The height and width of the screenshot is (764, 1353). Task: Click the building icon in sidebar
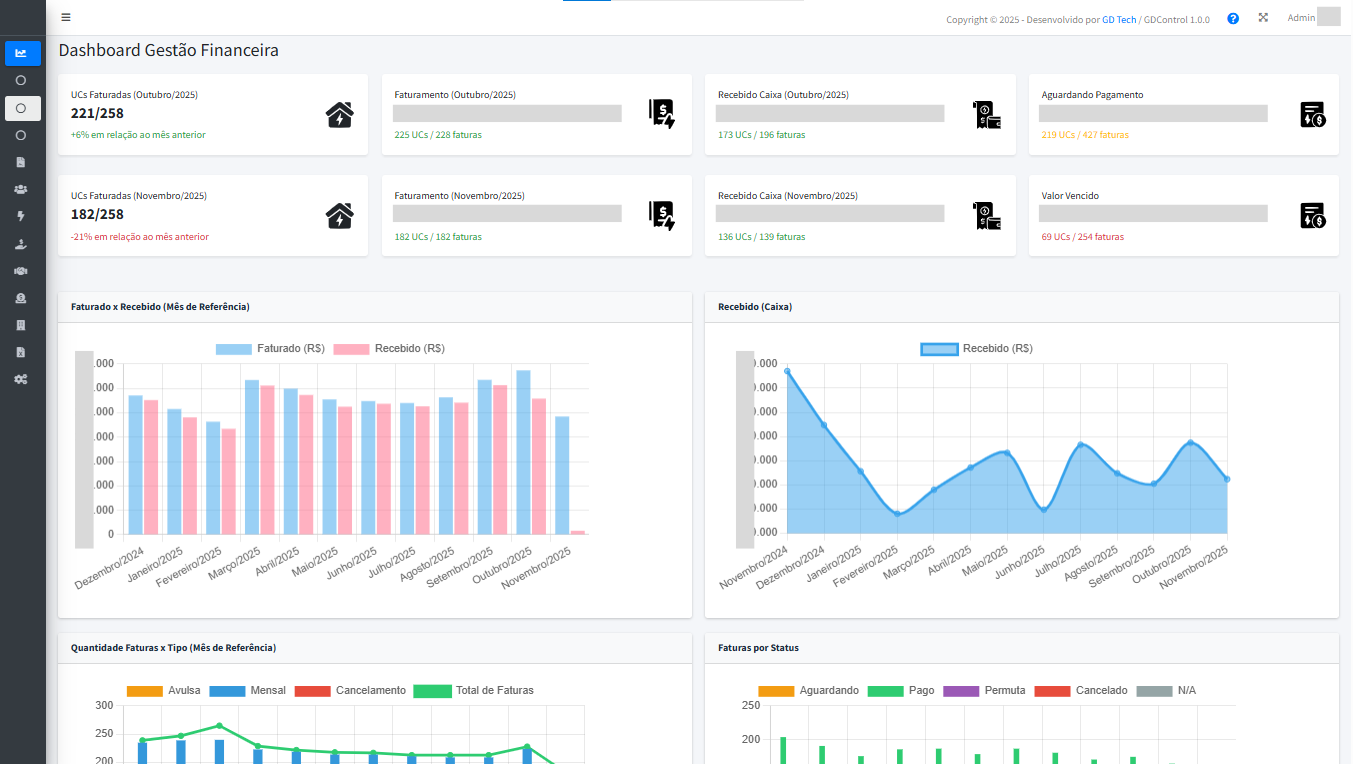(22, 325)
